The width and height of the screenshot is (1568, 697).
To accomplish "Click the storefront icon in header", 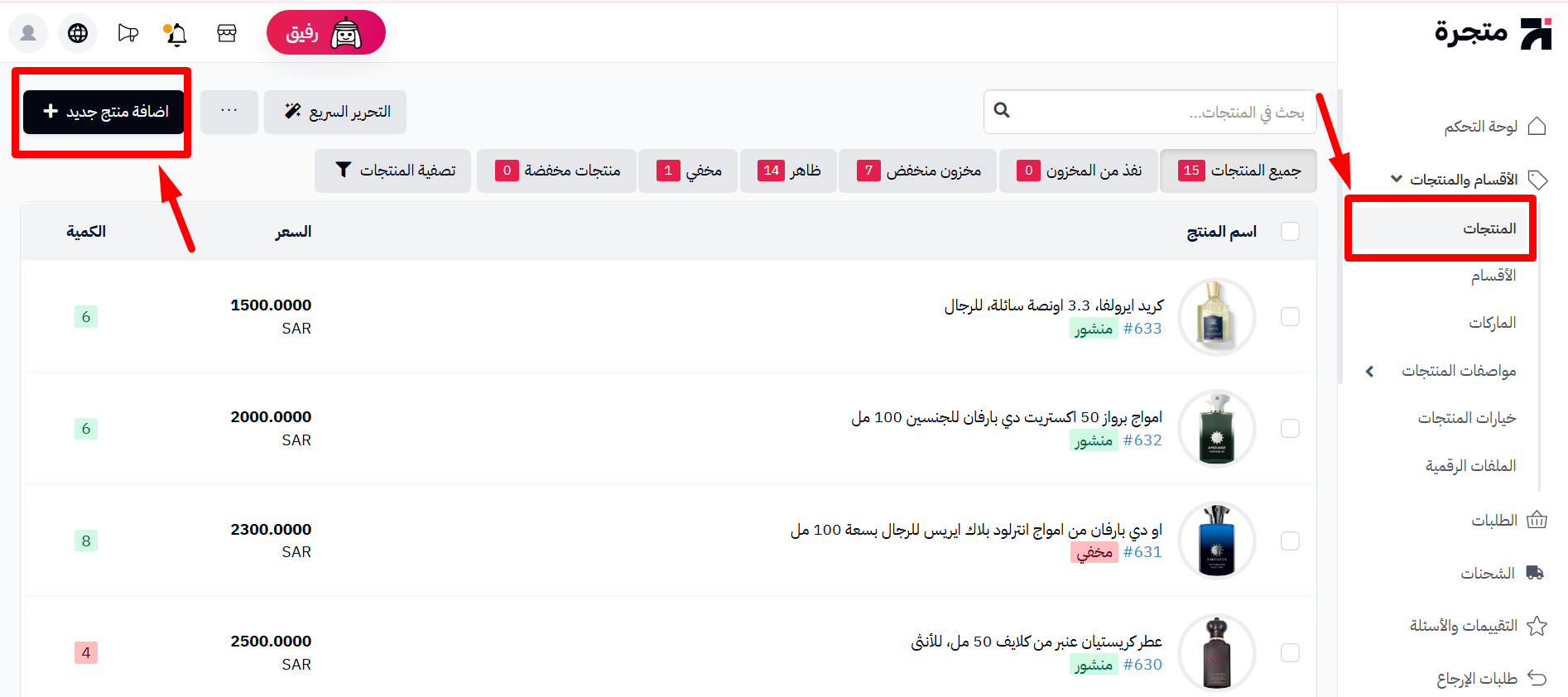I will 227,33.
